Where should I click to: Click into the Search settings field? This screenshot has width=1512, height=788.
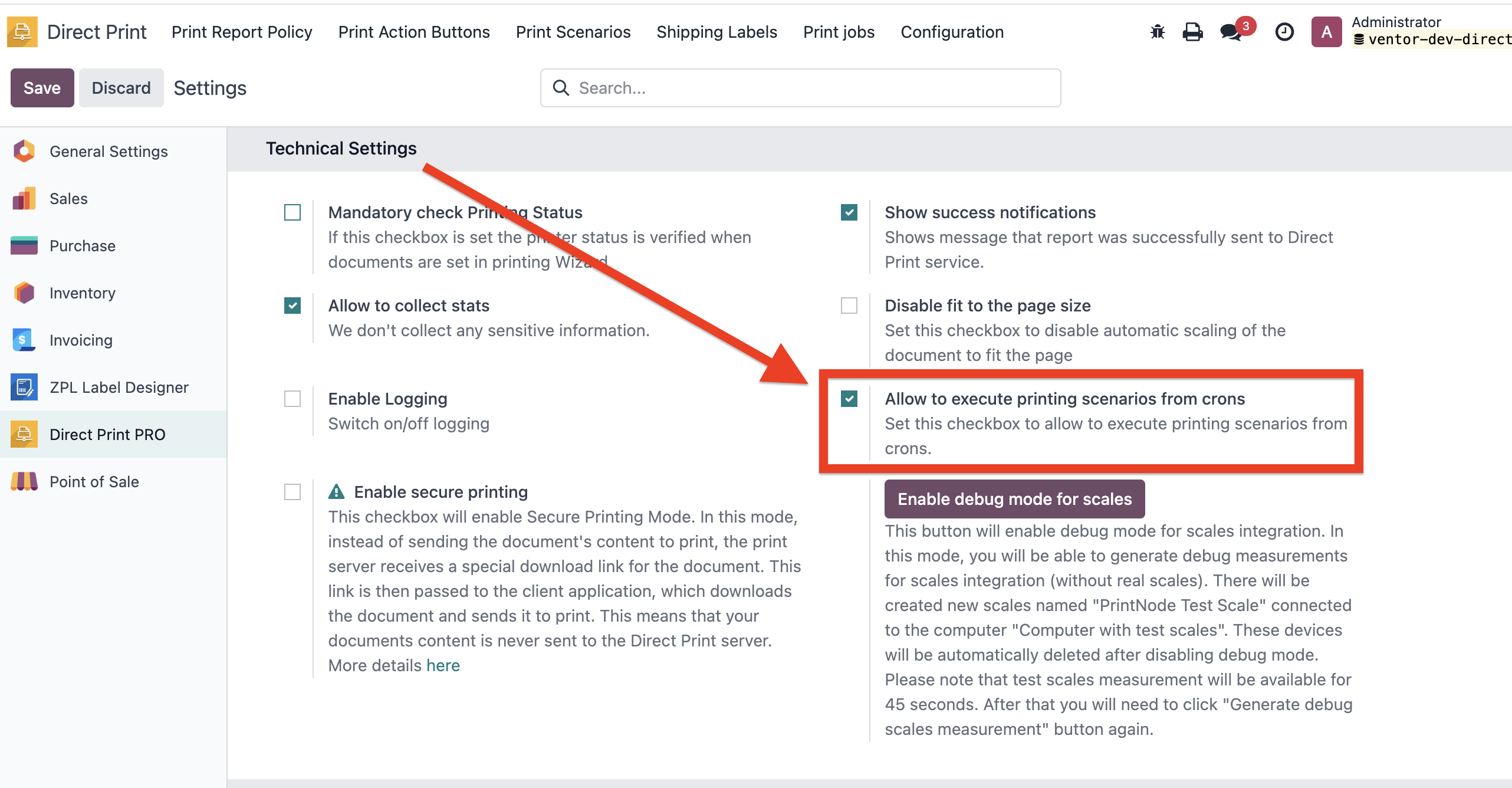[x=801, y=88]
